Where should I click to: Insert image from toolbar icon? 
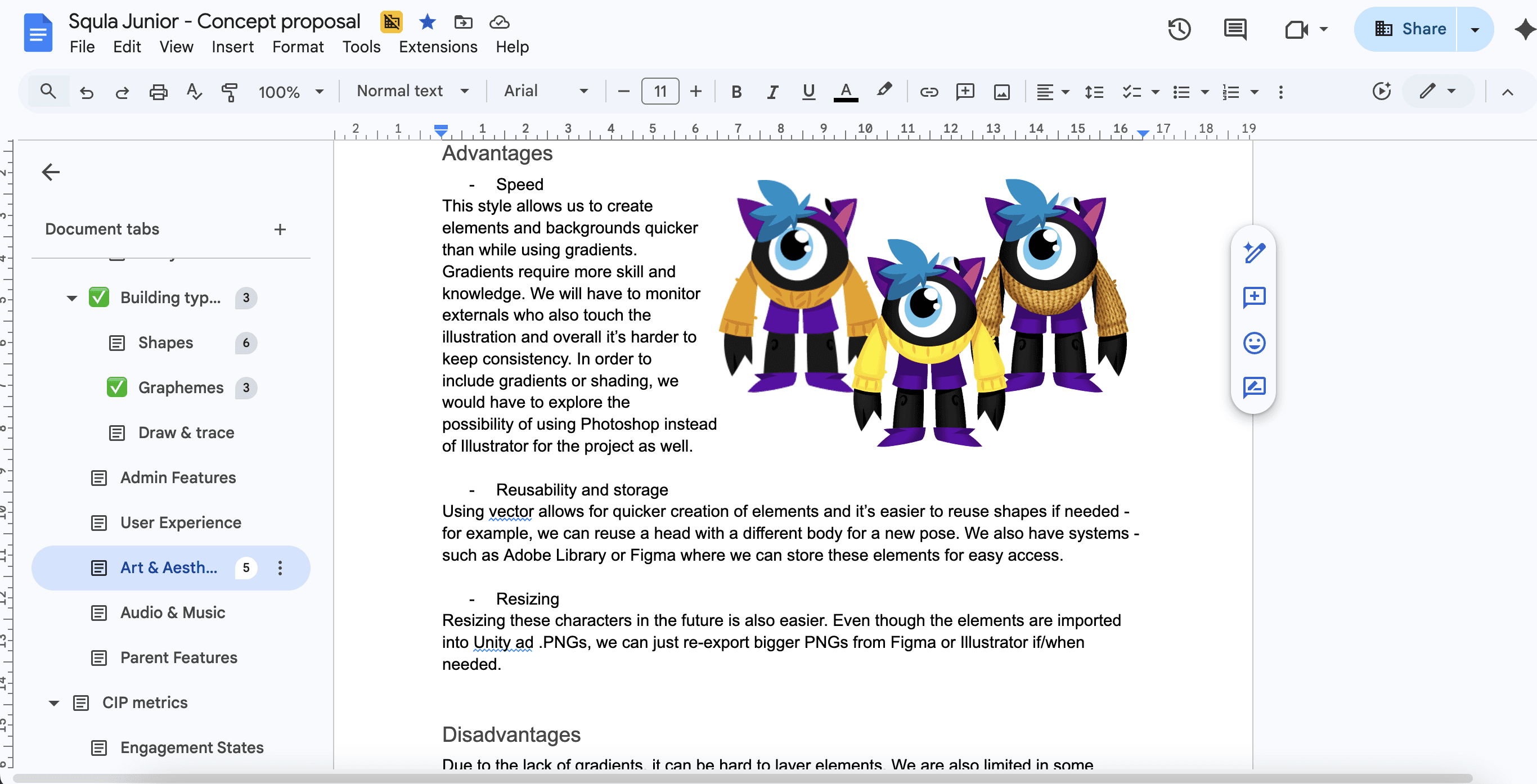point(1001,92)
